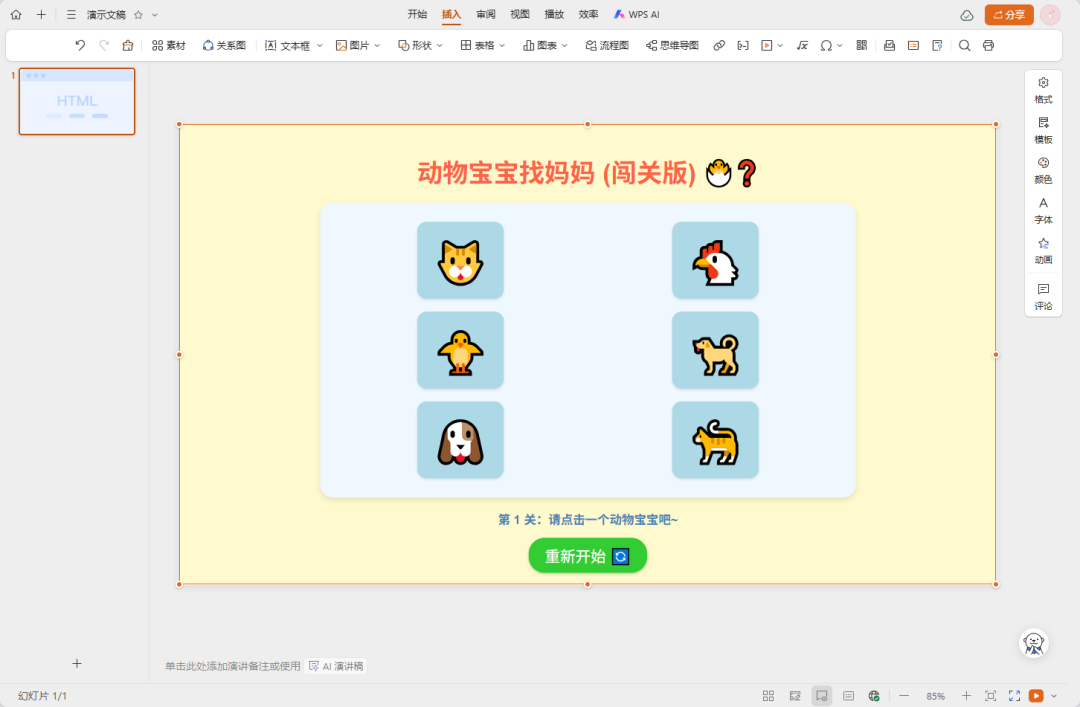Open the Animation panel in the sidebar

pyautogui.click(x=1043, y=251)
